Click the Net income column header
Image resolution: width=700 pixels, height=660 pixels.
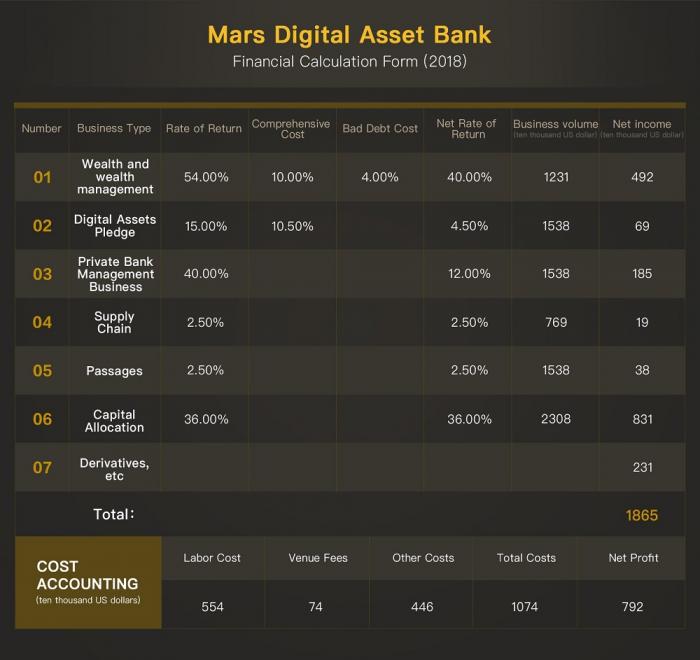642,125
